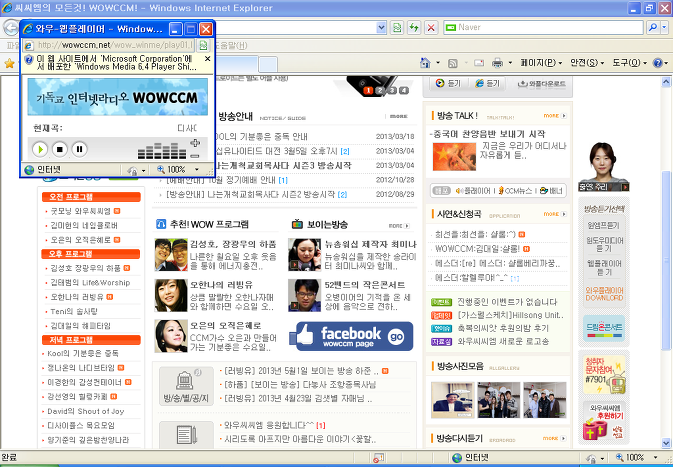
Task: Click stop button in WOWCCM player popup
Action: pos(60,149)
